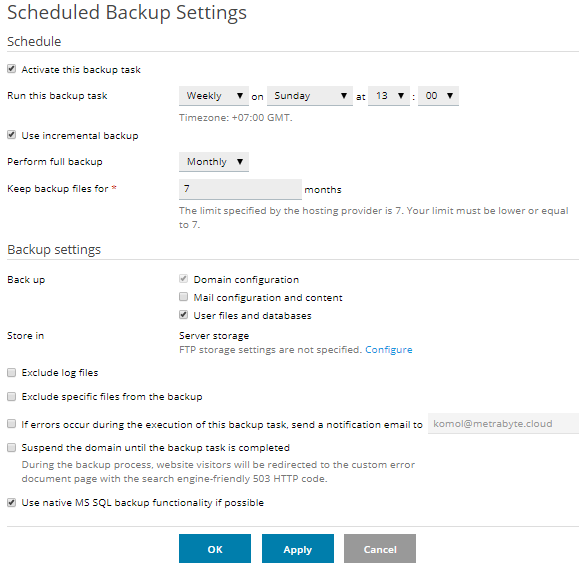Click the Cancel button
This screenshot has width=579, height=571.
click(380, 548)
